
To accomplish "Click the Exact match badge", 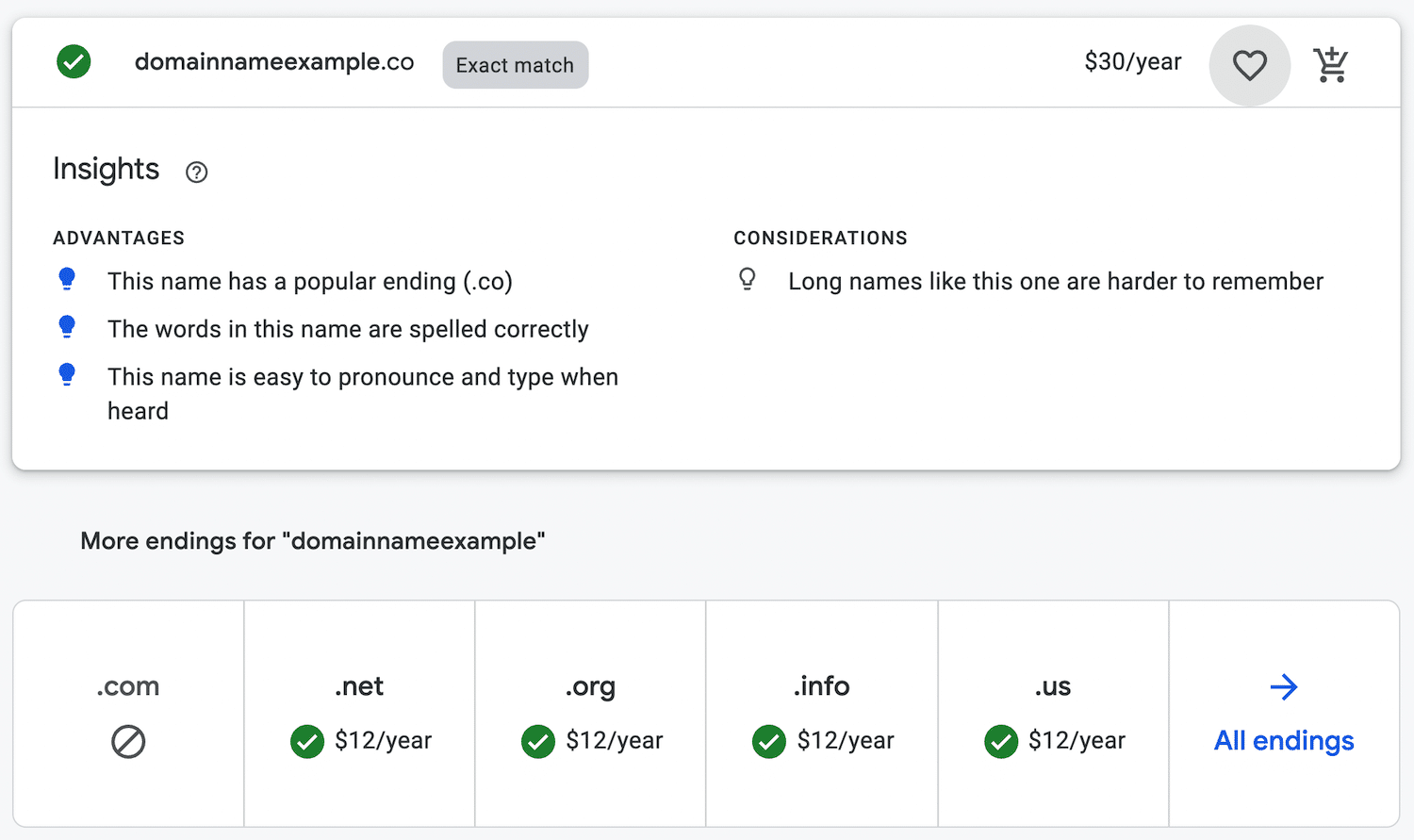I will pyautogui.click(x=515, y=65).
